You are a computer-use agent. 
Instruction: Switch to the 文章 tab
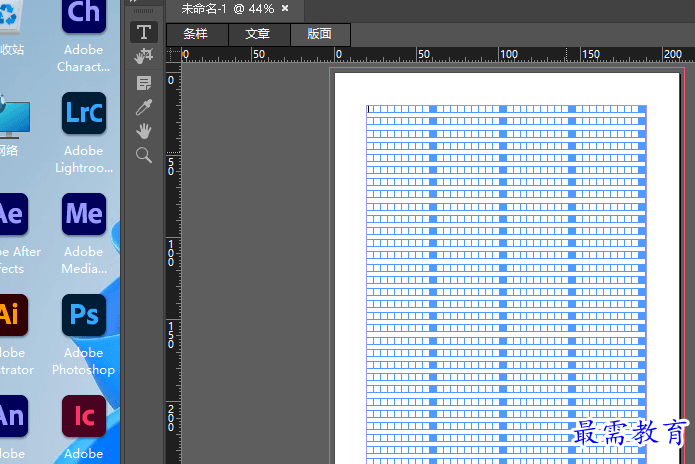(x=259, y=34)
